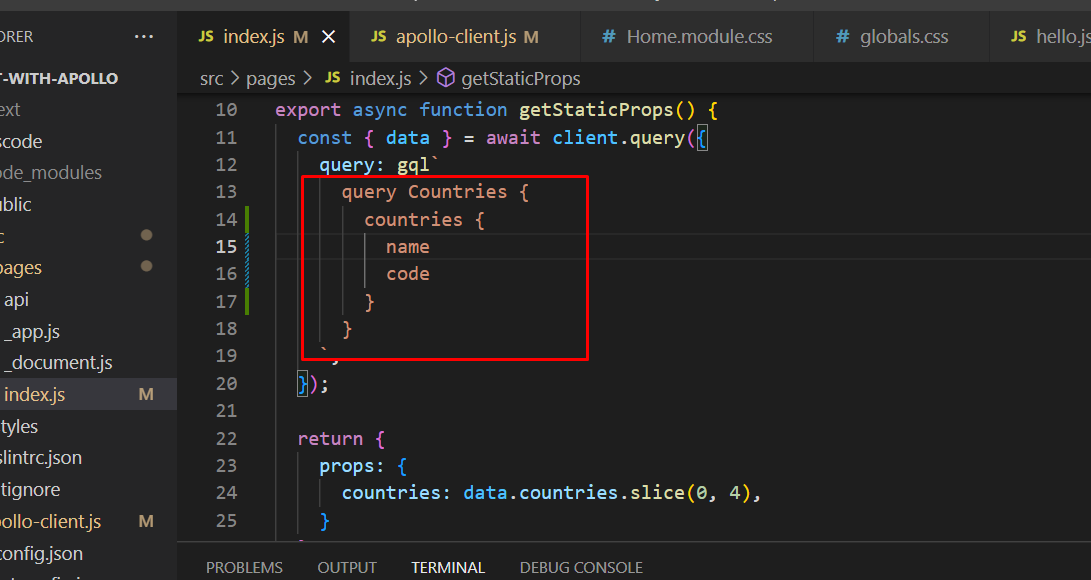Open the PROBLEMS panel tab

coord(244,567)
